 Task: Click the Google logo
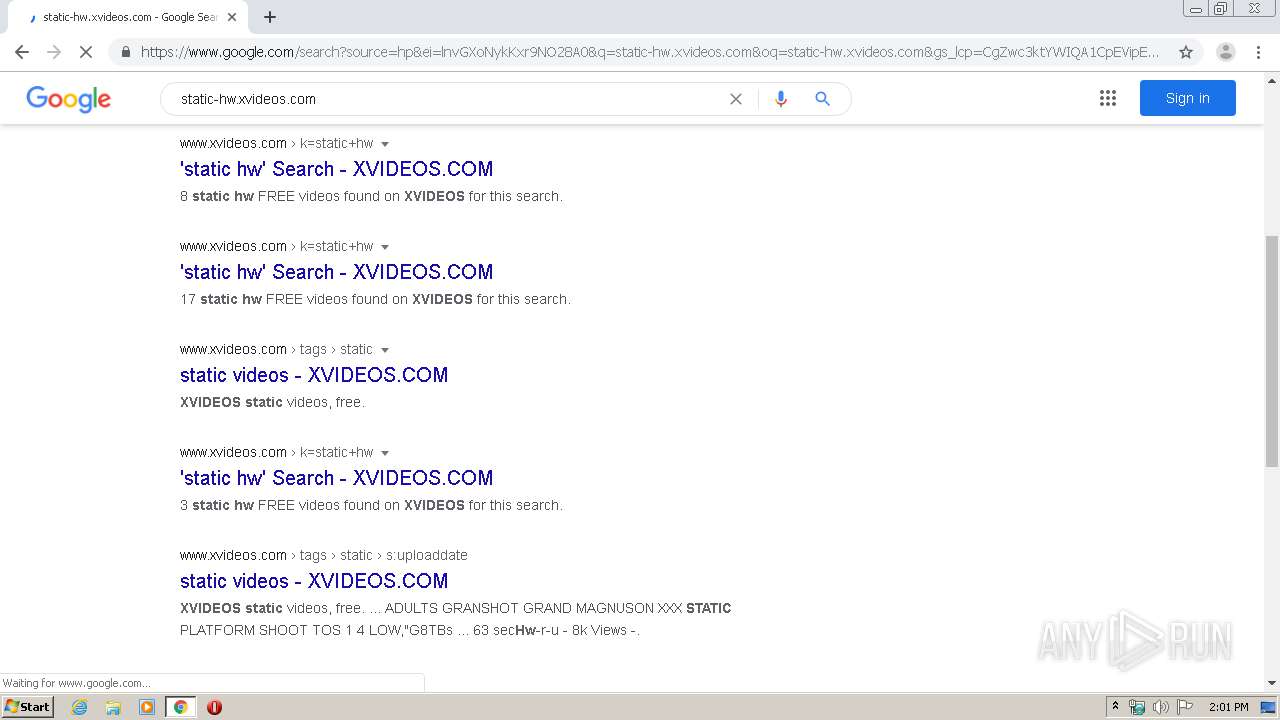pos(68,99)
